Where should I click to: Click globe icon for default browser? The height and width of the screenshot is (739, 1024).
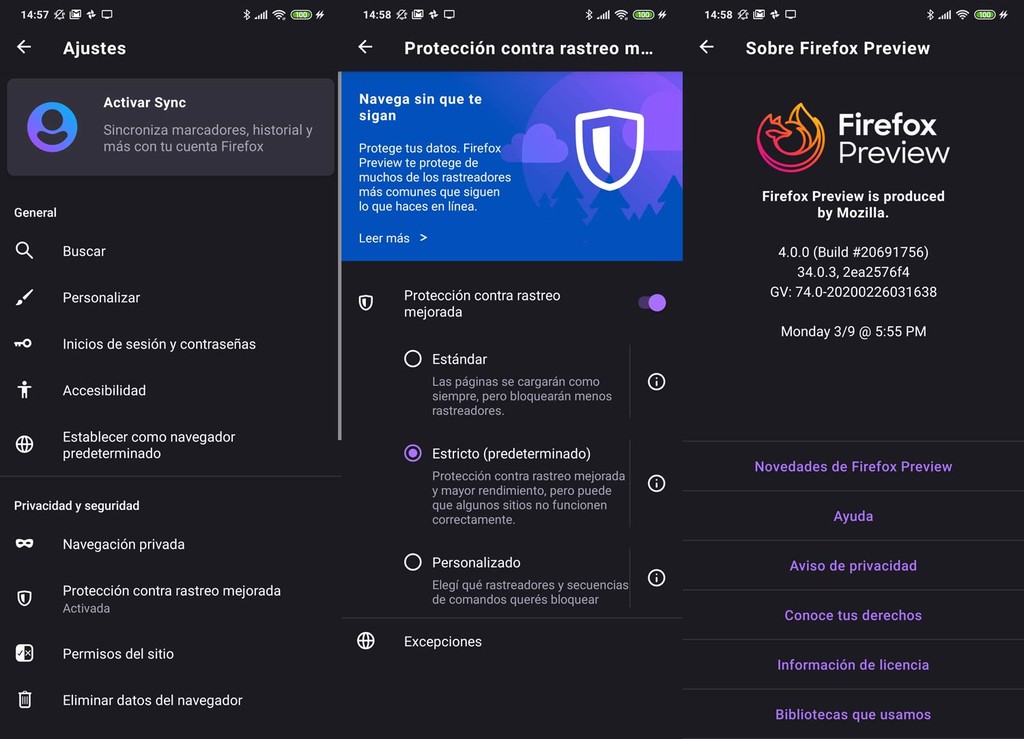point(24,444)
